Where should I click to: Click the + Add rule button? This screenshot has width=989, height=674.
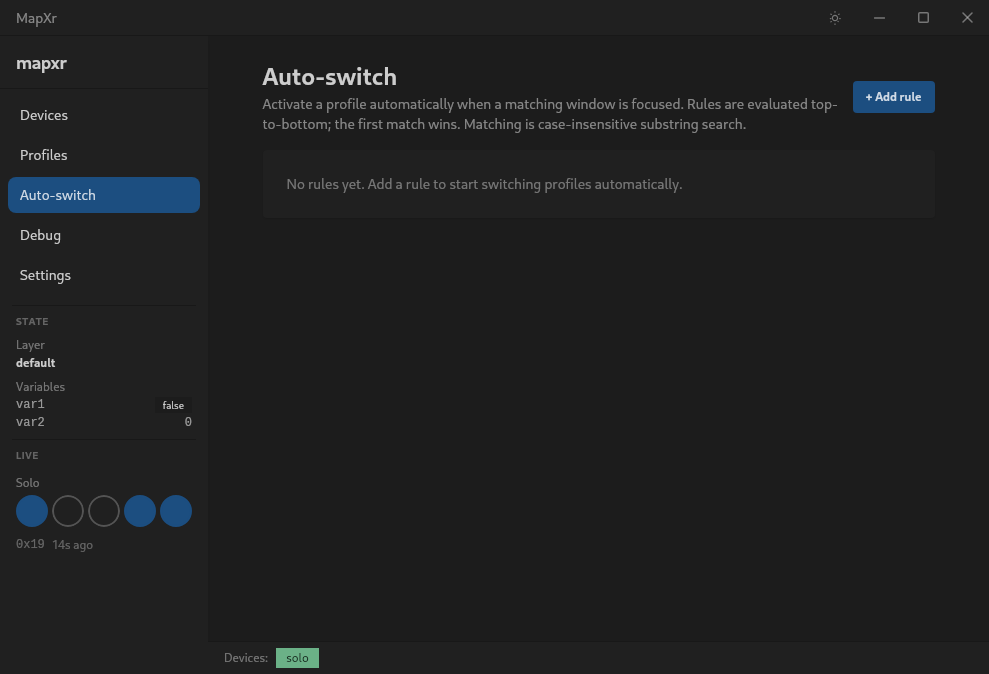[x=893, y=97]
